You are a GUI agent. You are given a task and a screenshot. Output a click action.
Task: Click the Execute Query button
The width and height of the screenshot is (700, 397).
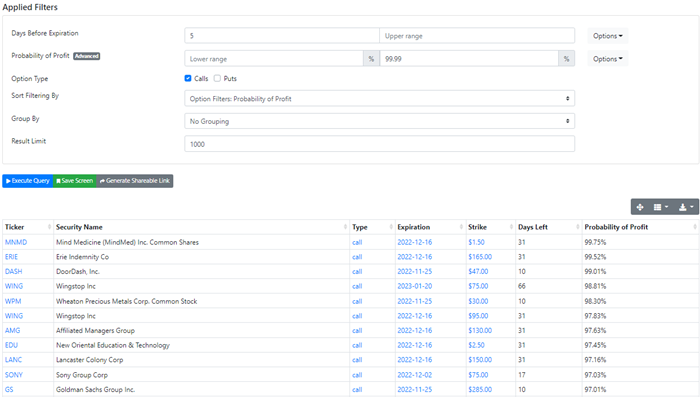(x=28, y=181)
